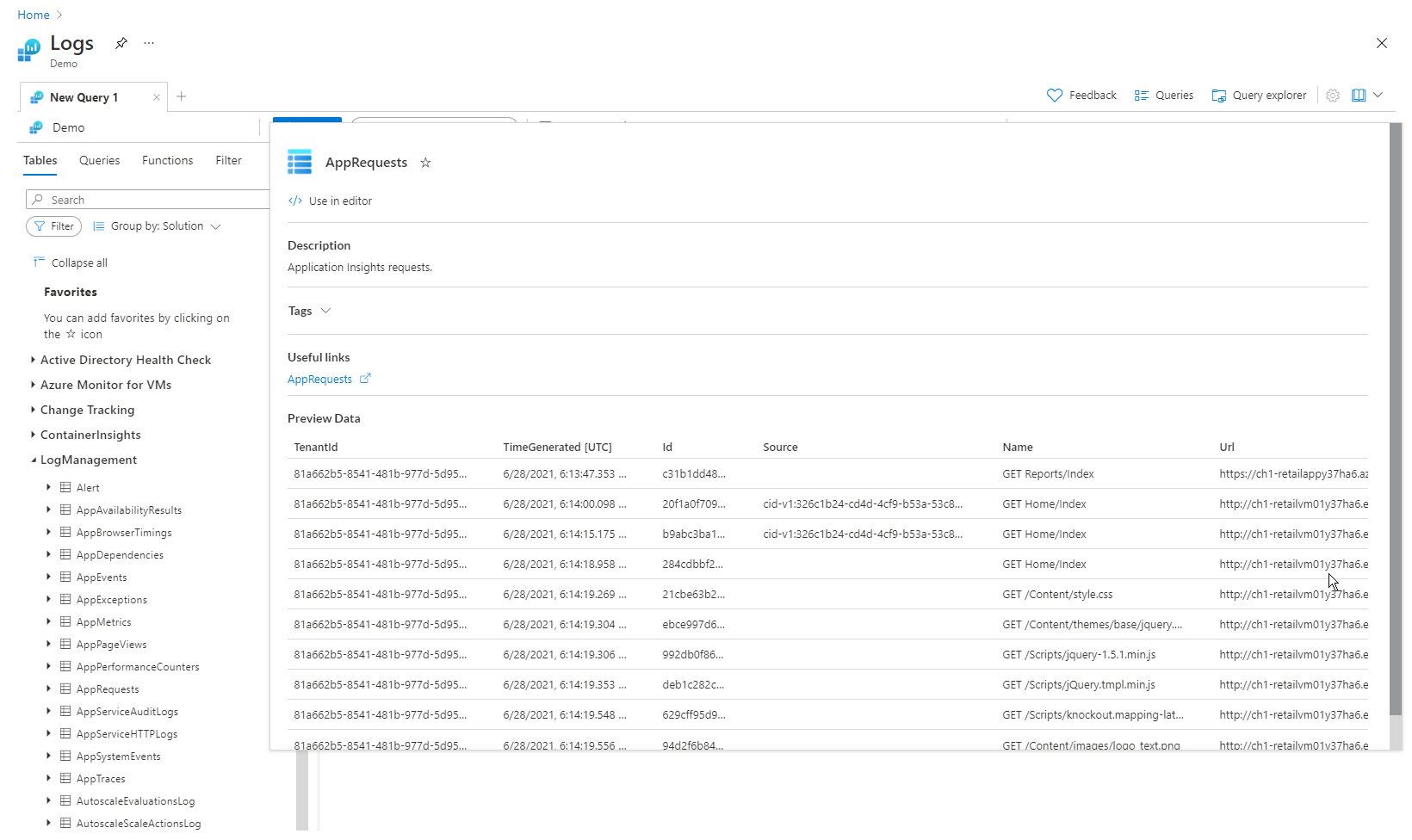Expand Active Directory Health Check group
The image size is (1412, 840).
pyautogui.click(x=33, y=360)
